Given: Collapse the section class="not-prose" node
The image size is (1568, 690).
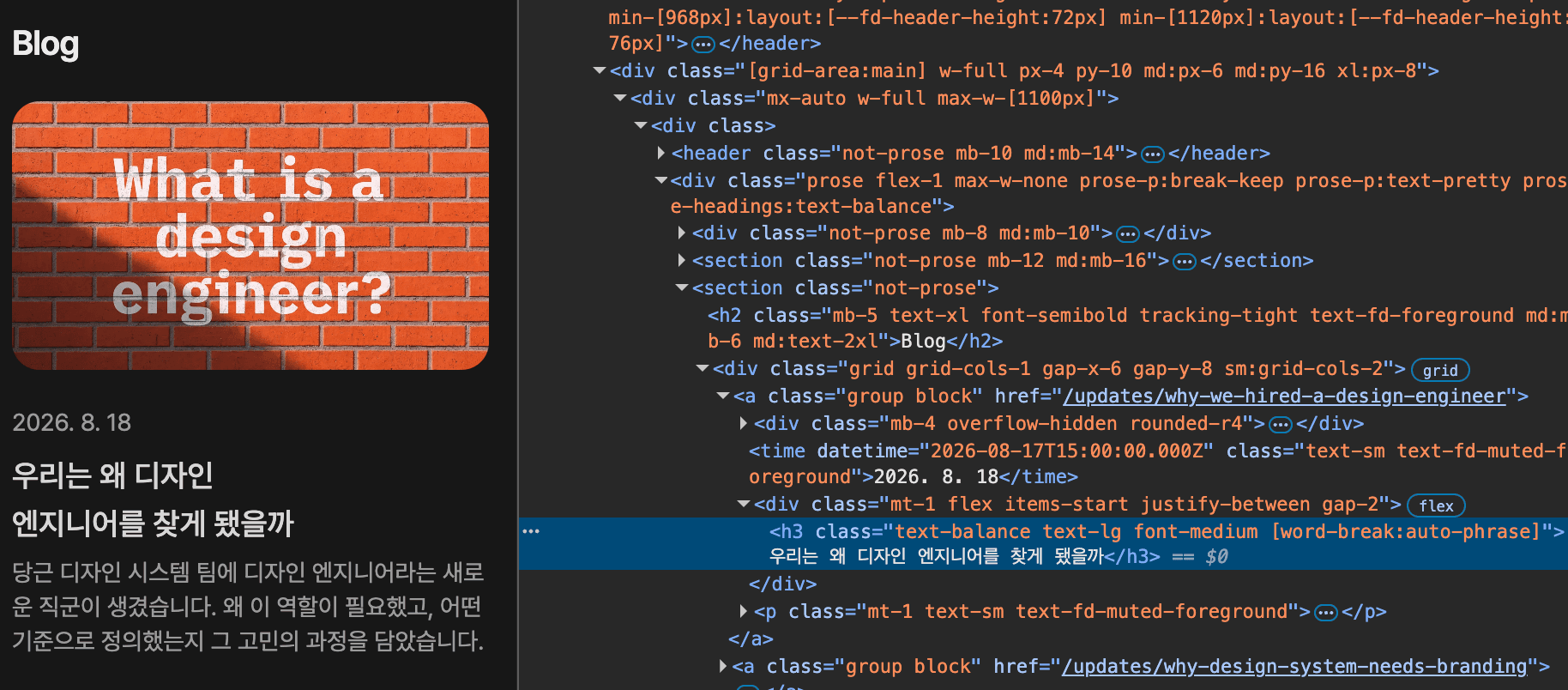Looking at the screenshot, I should [x=682, y=287].
